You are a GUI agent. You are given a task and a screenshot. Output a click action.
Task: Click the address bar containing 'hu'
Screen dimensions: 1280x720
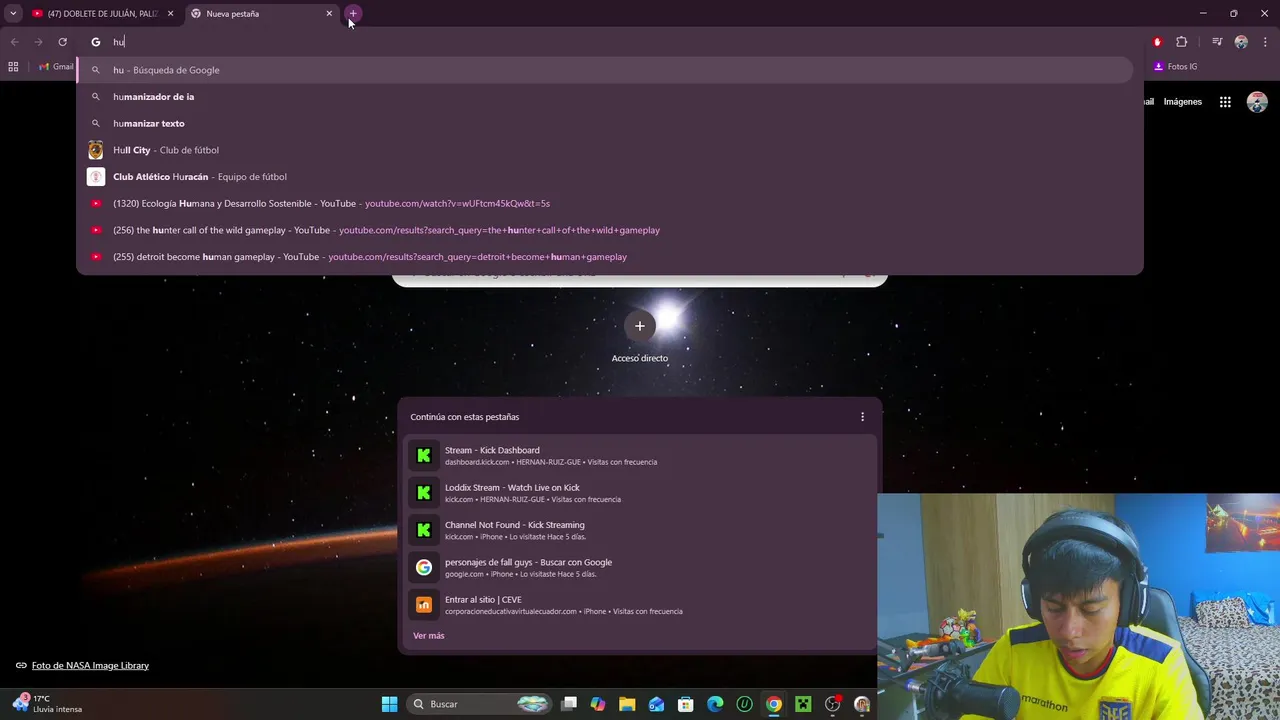[610, 42]
